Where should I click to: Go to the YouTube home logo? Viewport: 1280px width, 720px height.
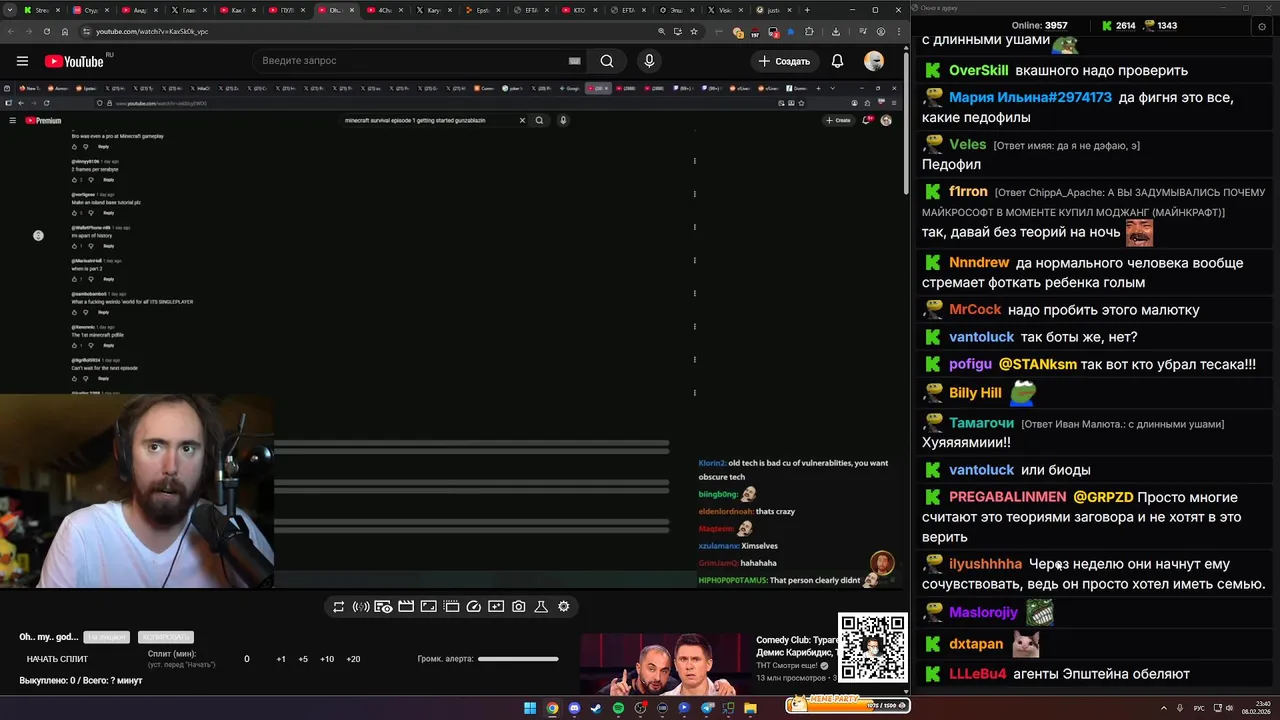point(75,61)
